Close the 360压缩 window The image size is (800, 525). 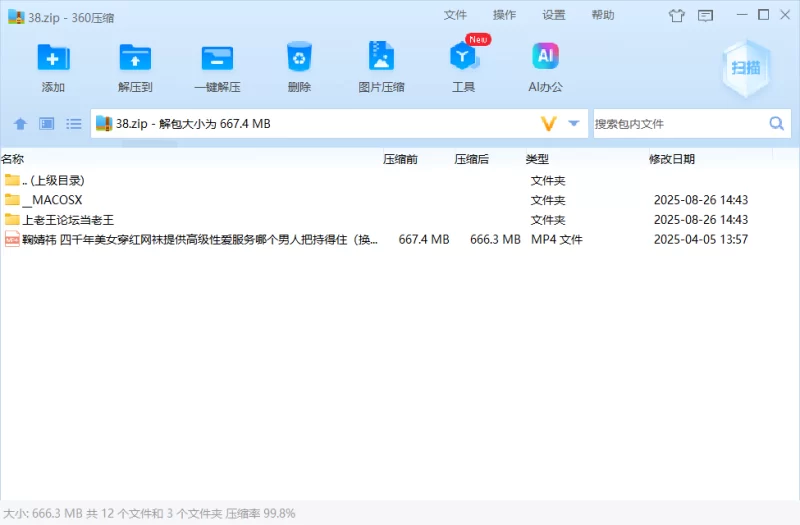click(x=785, y=15)
